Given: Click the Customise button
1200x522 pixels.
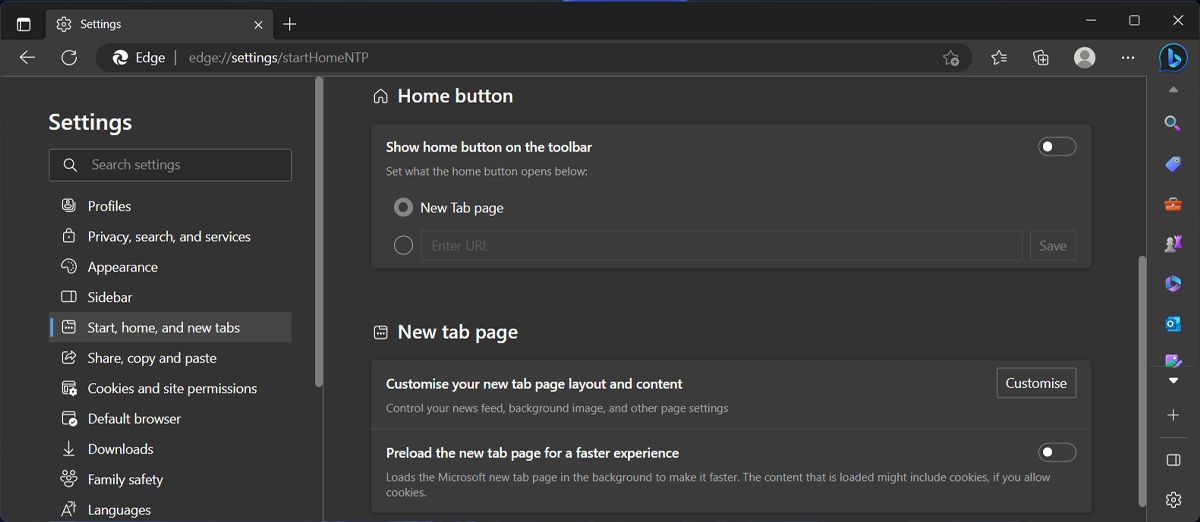Looking at the screenshot, I should click(x=1036, y=383).
